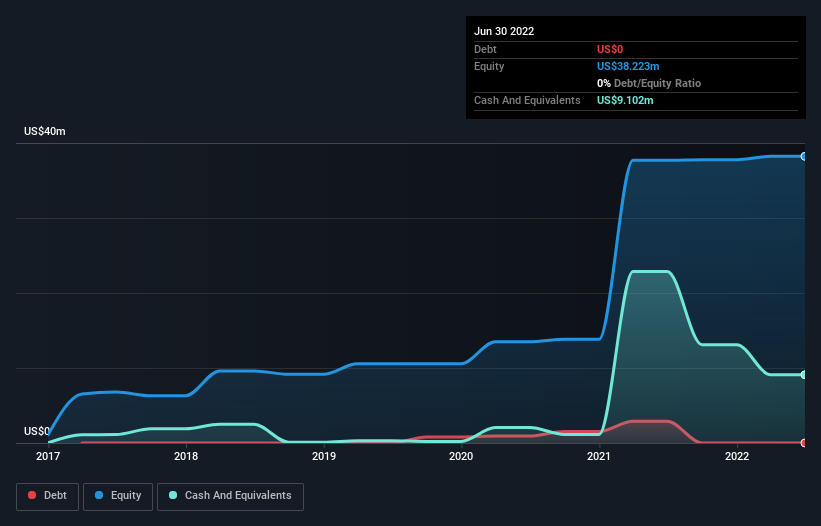Select the Cash endpoint marker at Jun 2022
821x526 pixels.
[x=803, y=375]
